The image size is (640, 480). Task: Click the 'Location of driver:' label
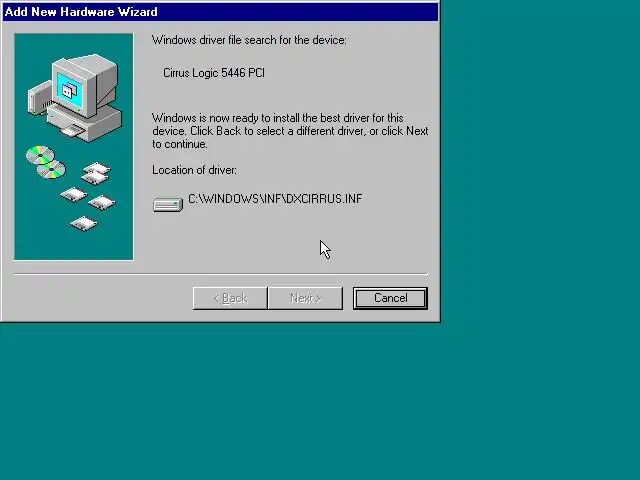click(x=194, y=170)
